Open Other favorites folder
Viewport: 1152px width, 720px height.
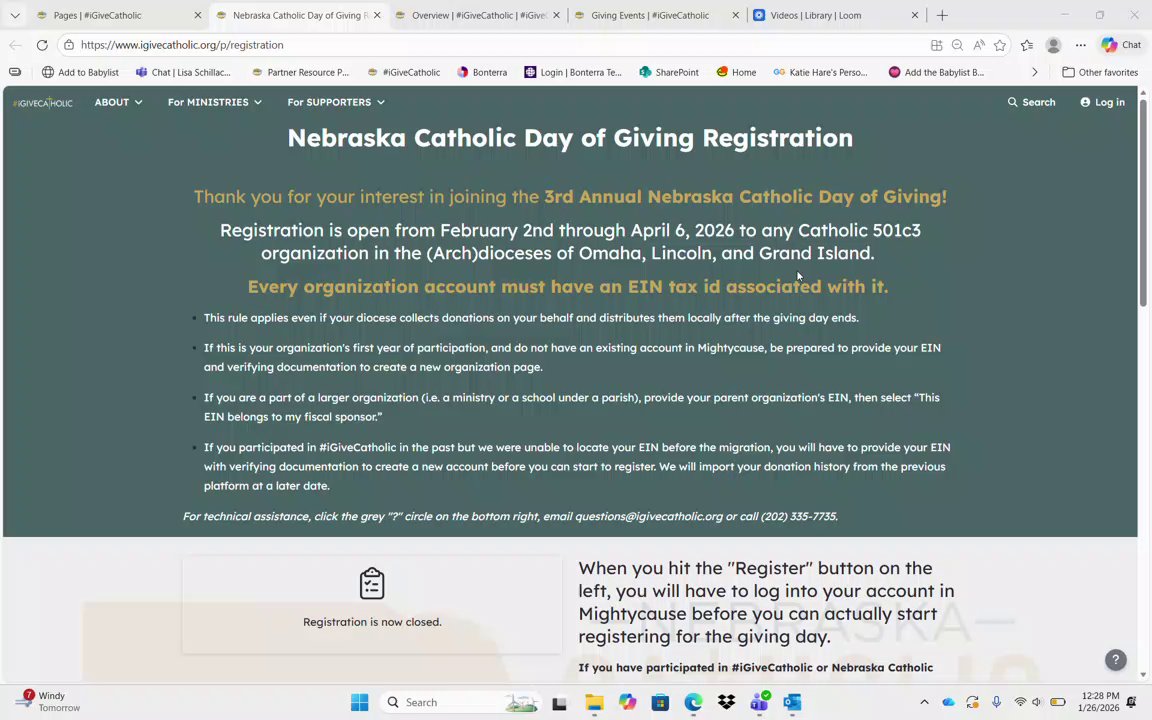click(x=1100, y=72)
